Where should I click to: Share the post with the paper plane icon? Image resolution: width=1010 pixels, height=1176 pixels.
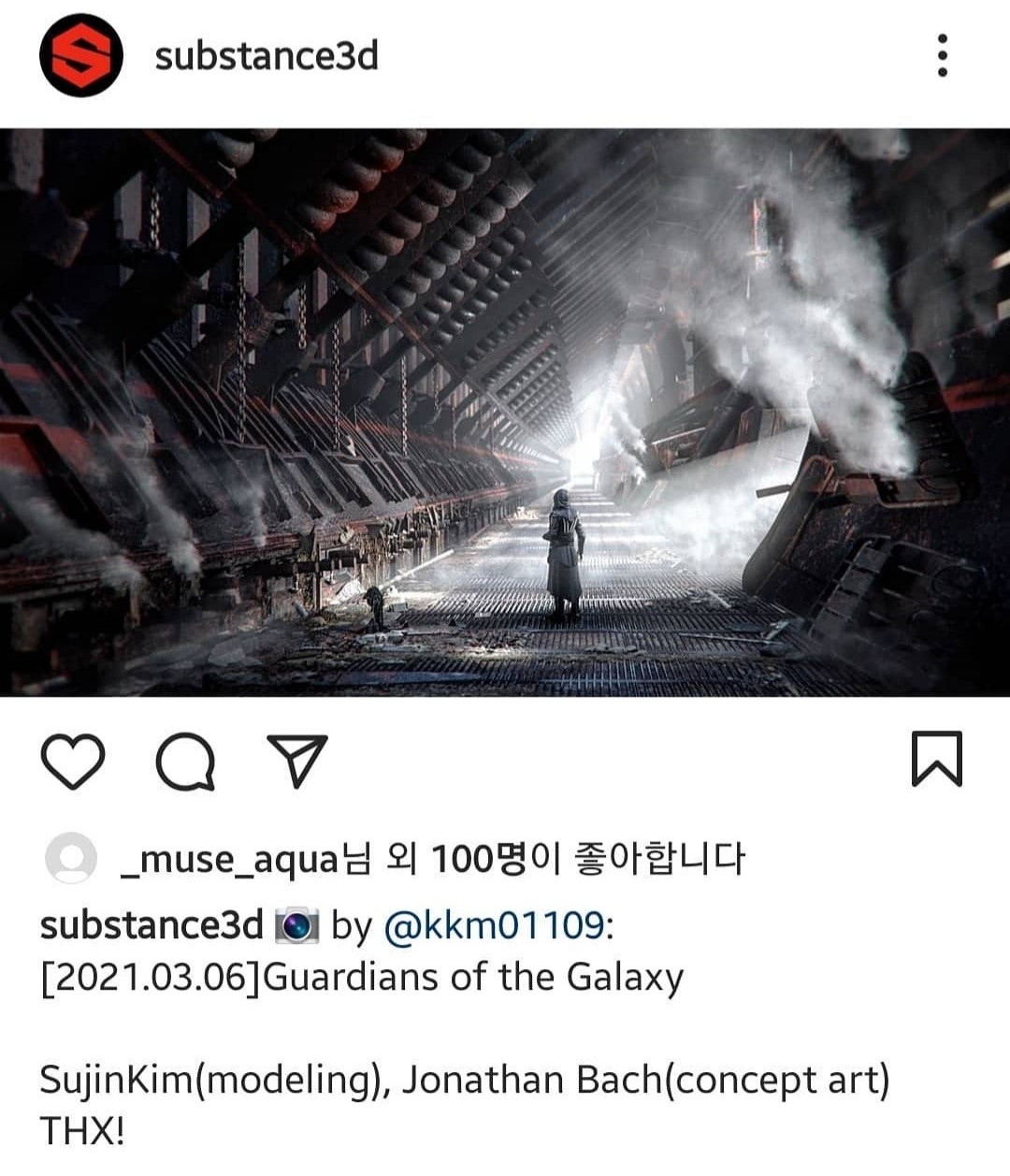298,759
